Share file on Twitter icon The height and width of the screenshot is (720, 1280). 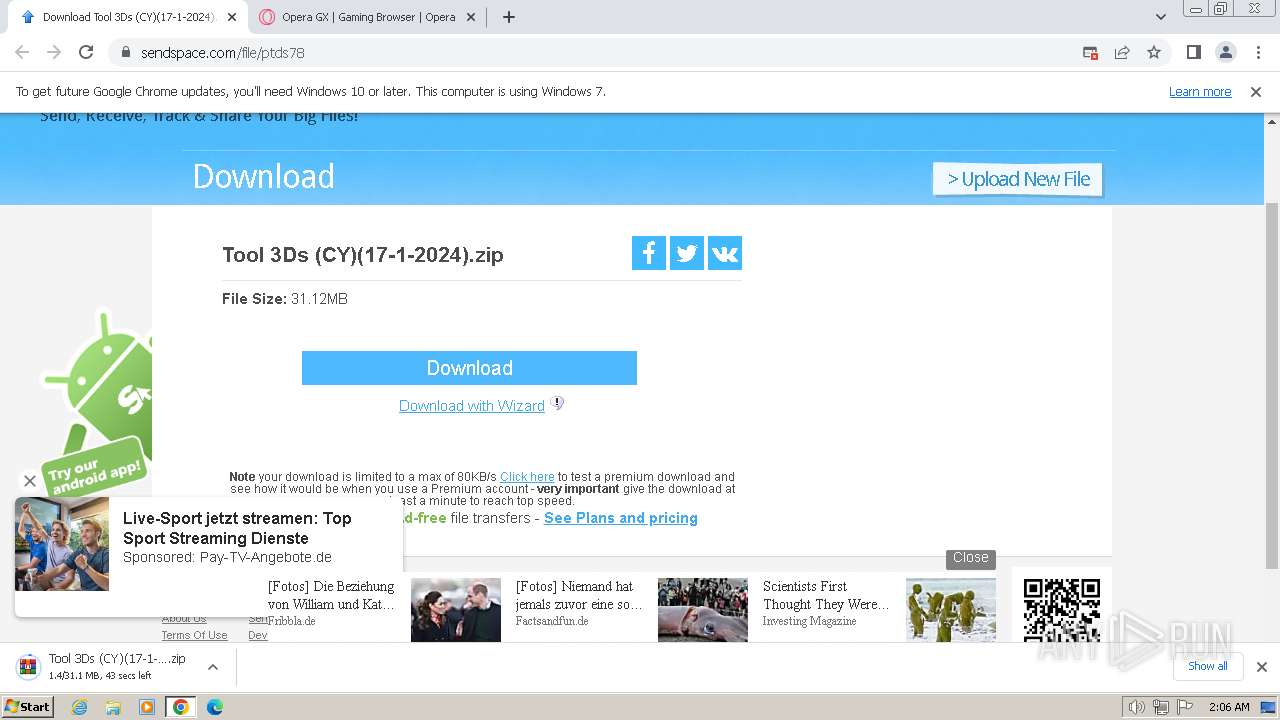coord(687,253)
